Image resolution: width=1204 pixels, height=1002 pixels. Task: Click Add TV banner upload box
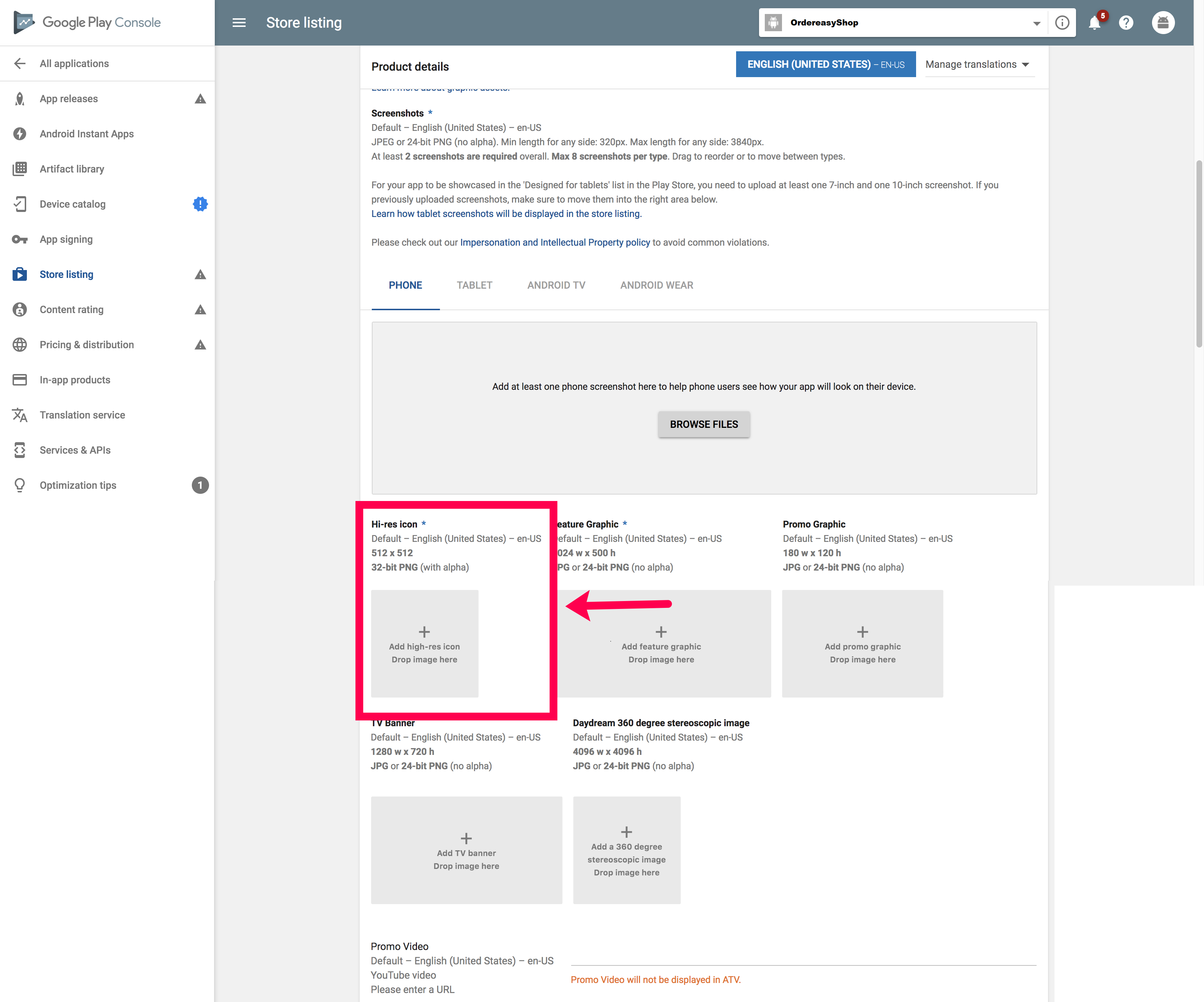[466, 850]
